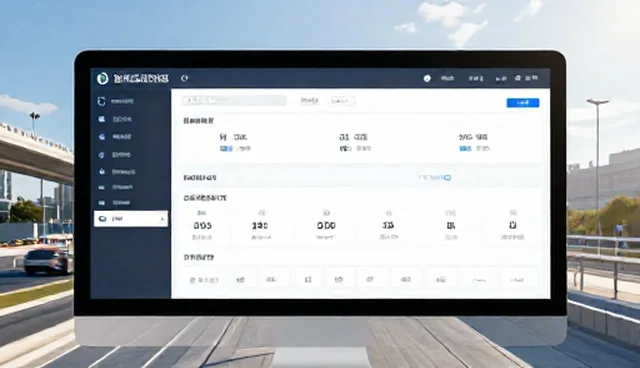The height and width of the screenshot is (368, 640).
Task: Open the light blue link in the section header
Action: click(433, 177)
